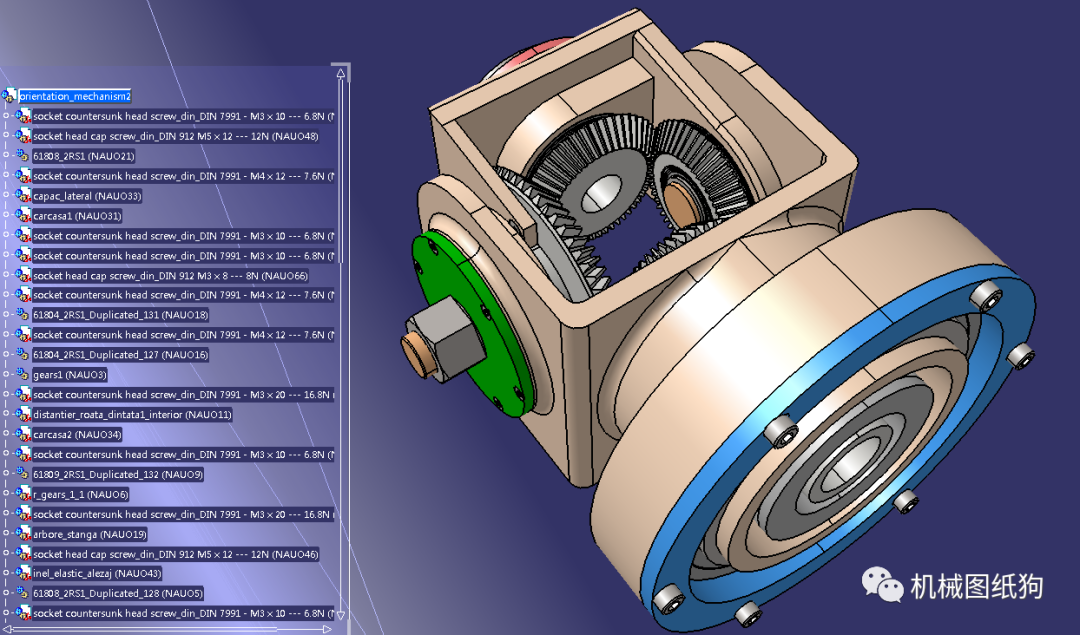Screen dimensions: 1080x635
Task: Expand the carcasa1 (NAUO31) node
Action: click(6, 216)
